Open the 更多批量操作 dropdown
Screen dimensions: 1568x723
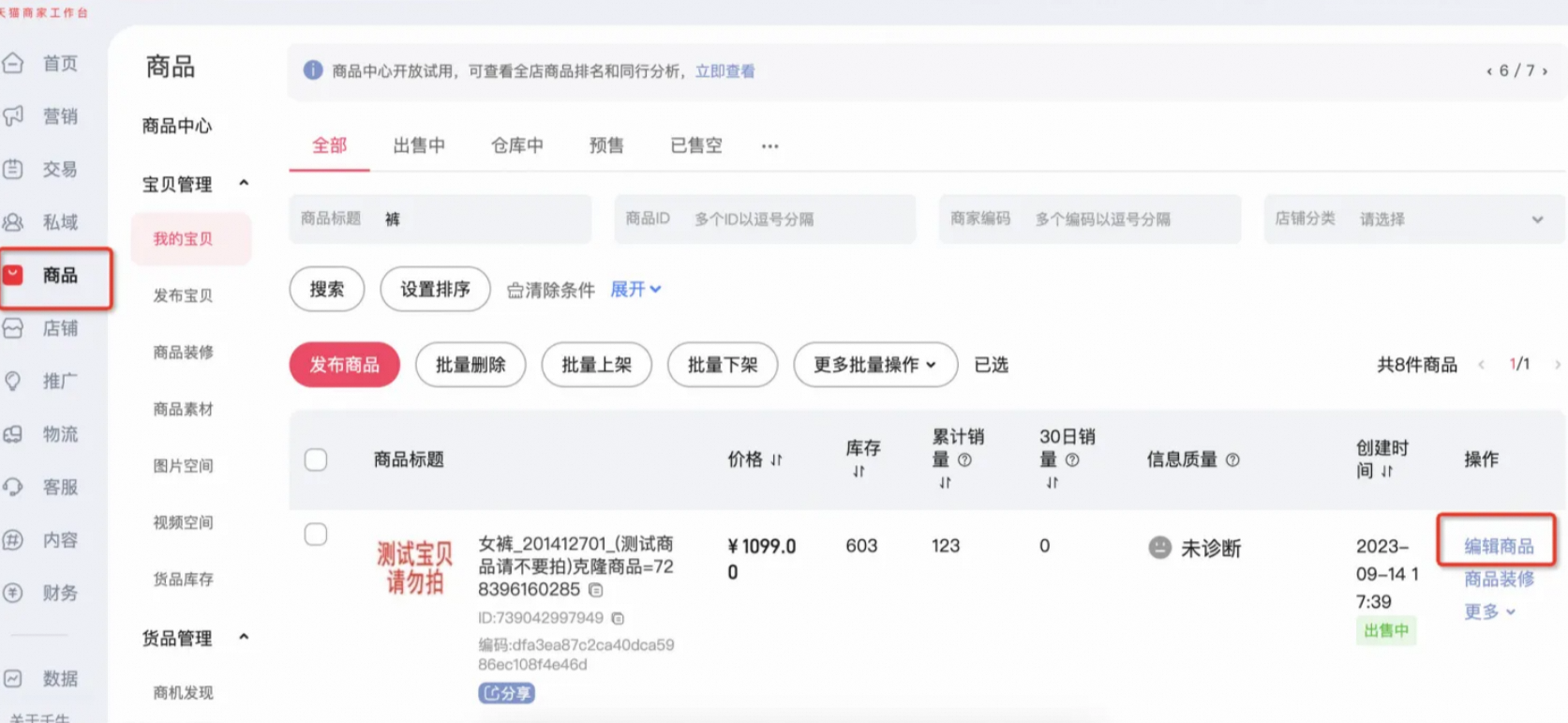point(875,365)
